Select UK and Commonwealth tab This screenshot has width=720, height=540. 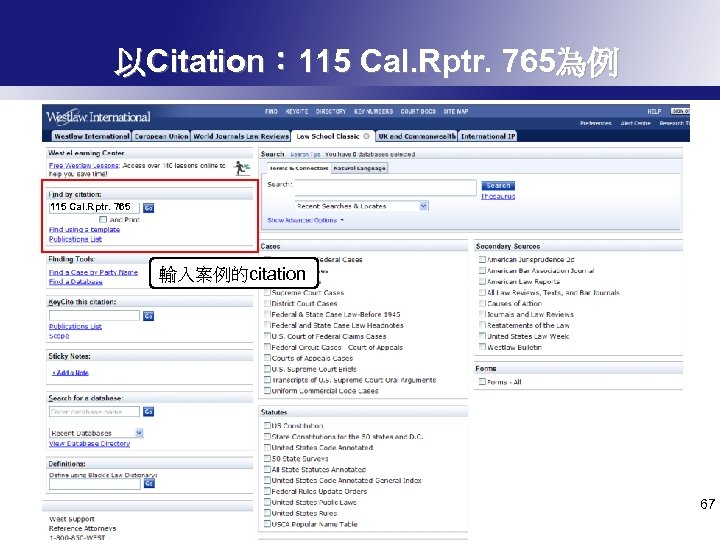tap(416, 136)
